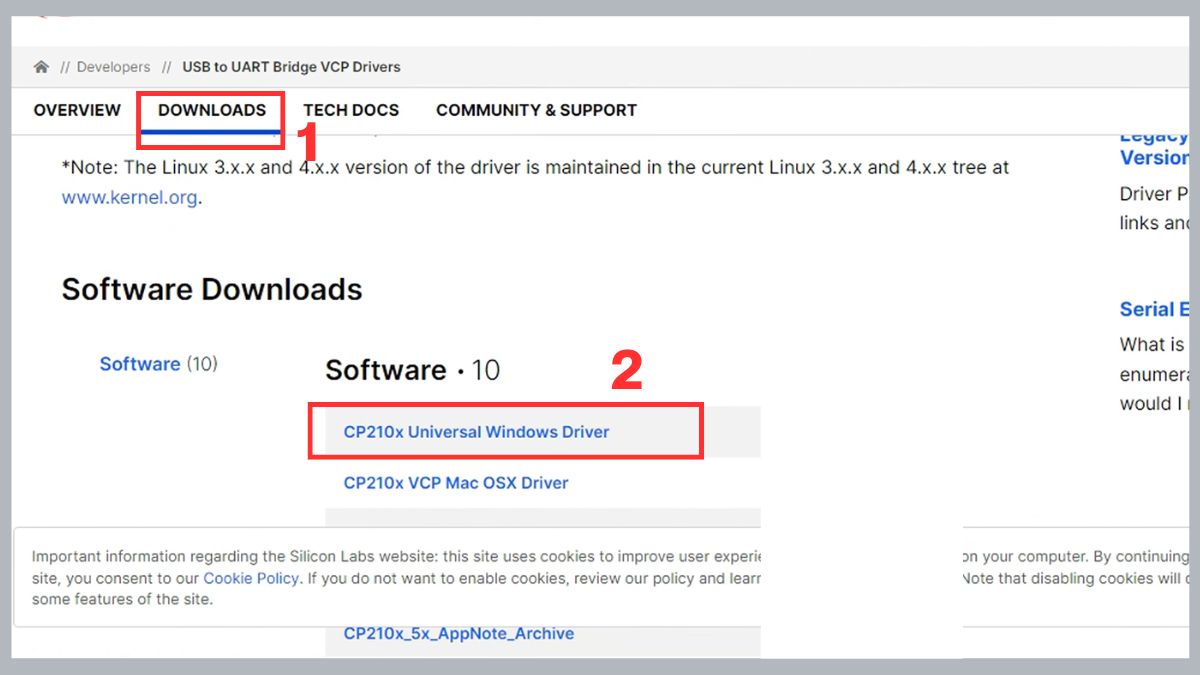Open the CP210x_5x_AppNote_Archive link
The image size is (1200, 675).
(459, 633)
